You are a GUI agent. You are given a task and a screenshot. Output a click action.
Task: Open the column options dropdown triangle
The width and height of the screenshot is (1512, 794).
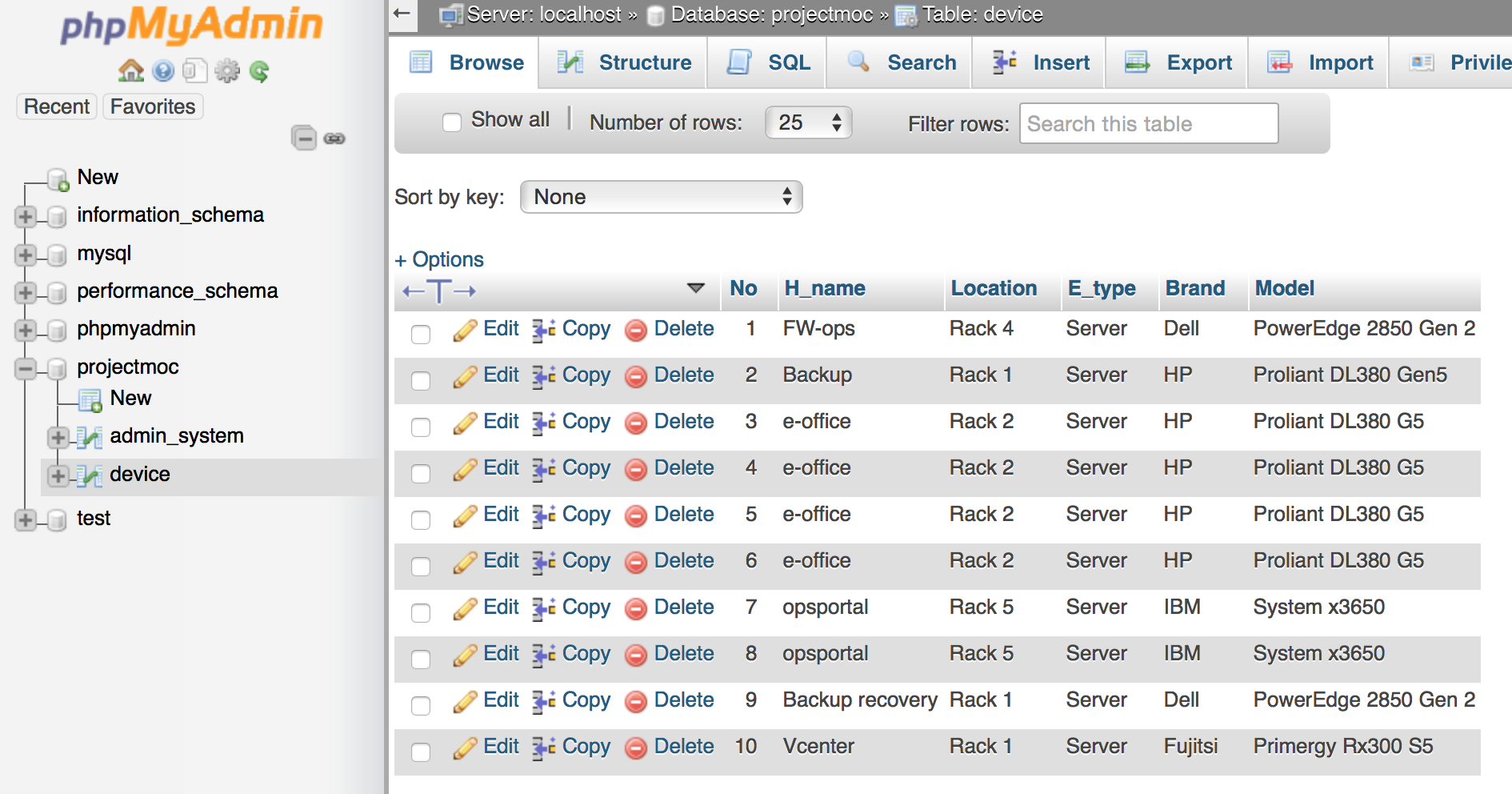point(696,288)
